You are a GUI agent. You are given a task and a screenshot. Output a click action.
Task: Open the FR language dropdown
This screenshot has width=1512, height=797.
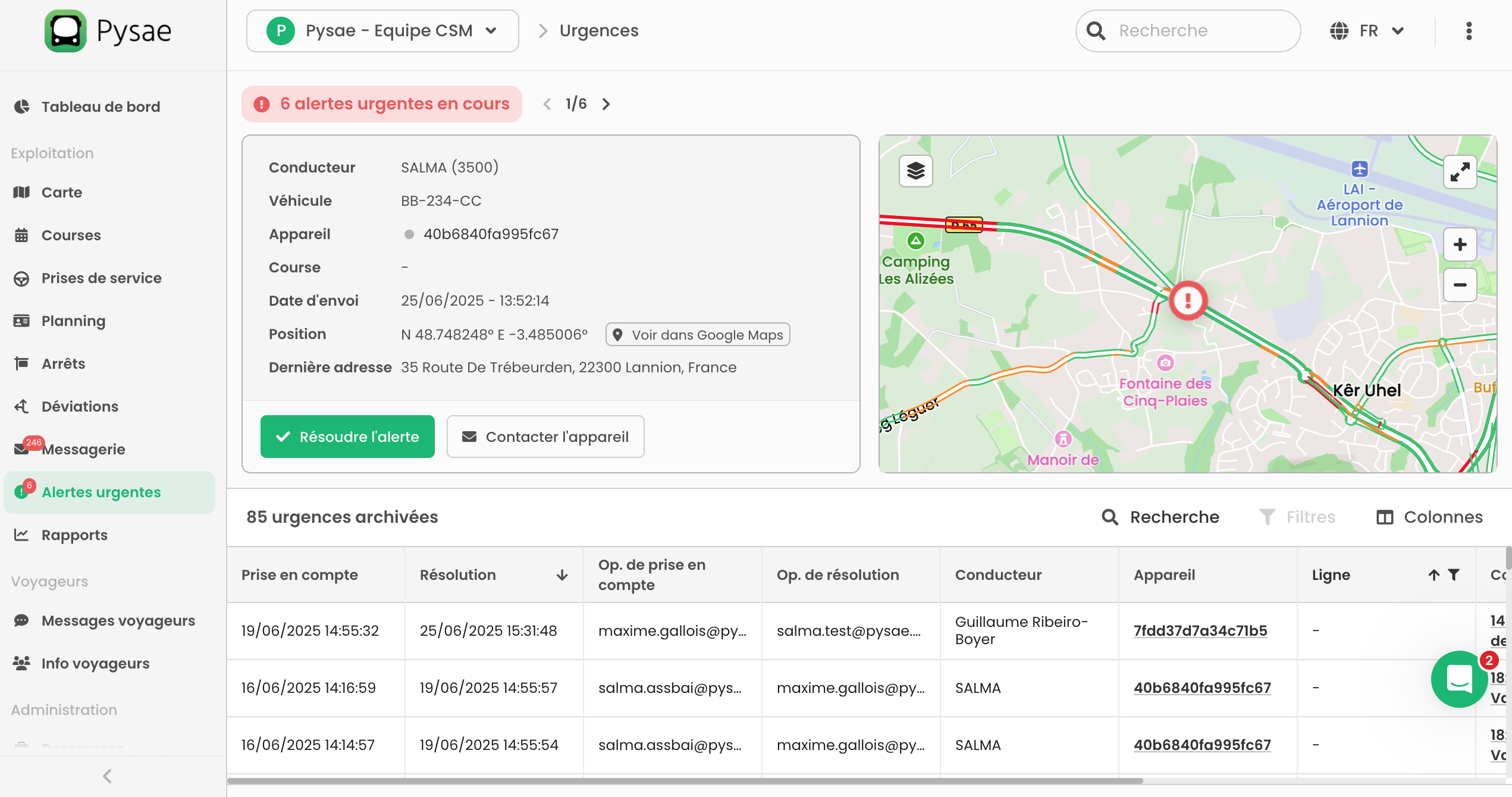1367,31
